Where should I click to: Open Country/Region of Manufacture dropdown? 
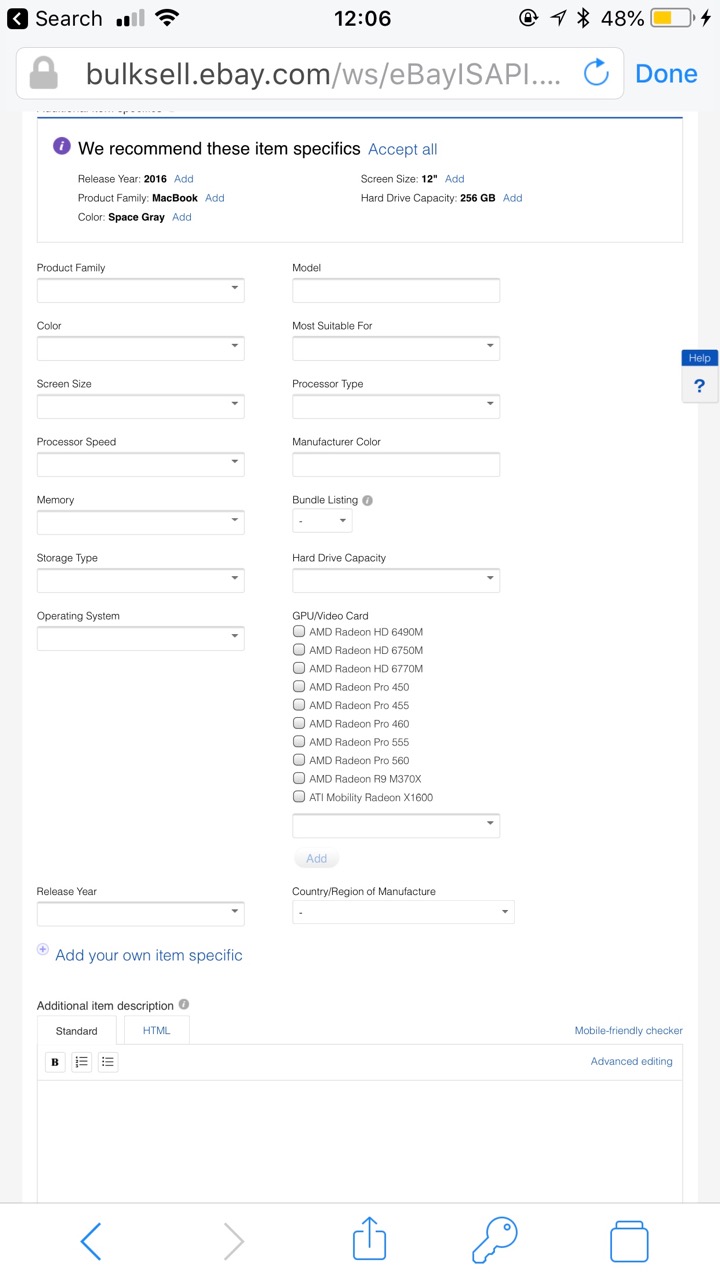402,912
